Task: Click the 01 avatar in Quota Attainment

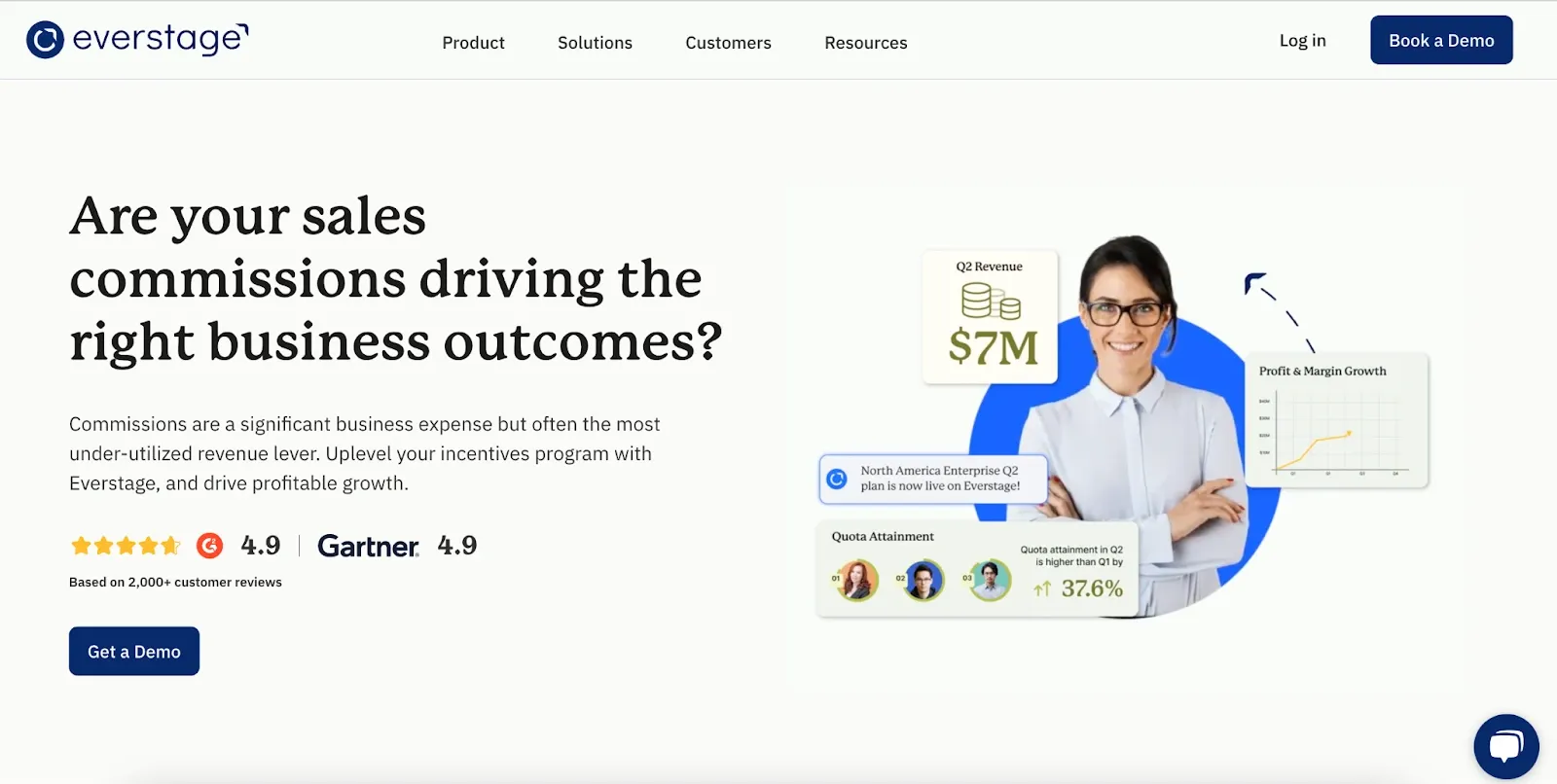Action: 857,581
